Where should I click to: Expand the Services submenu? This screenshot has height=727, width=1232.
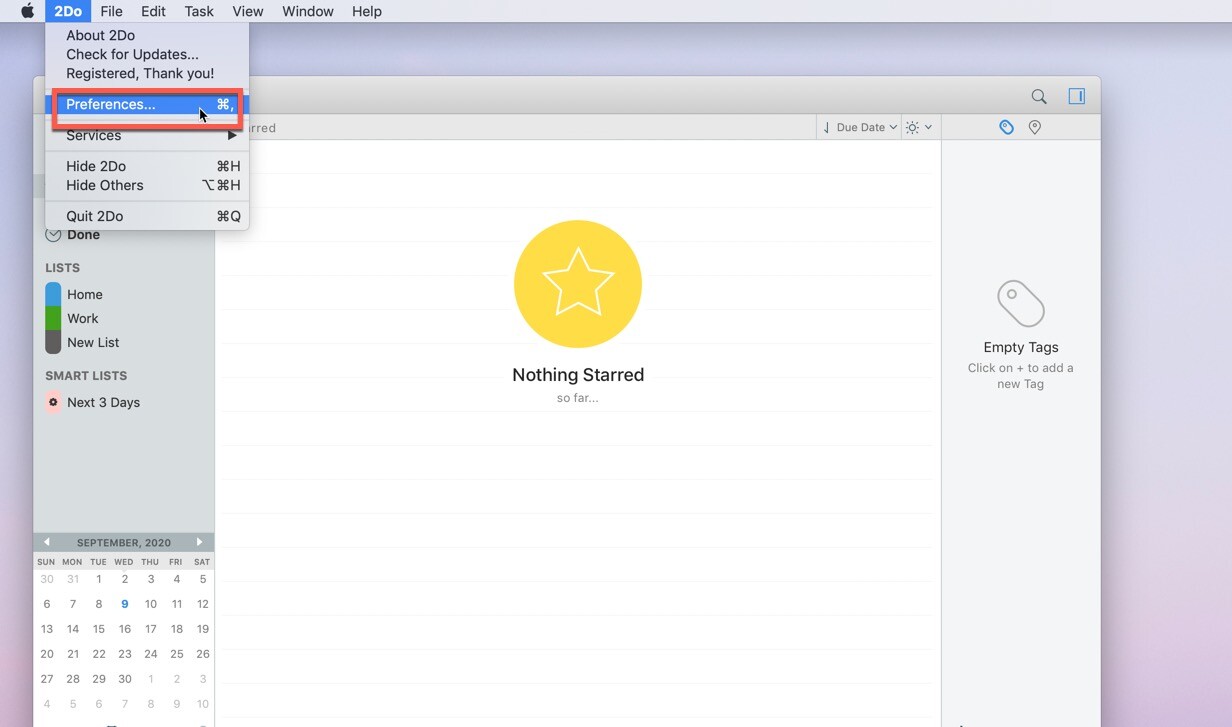(x=147, y=135)
